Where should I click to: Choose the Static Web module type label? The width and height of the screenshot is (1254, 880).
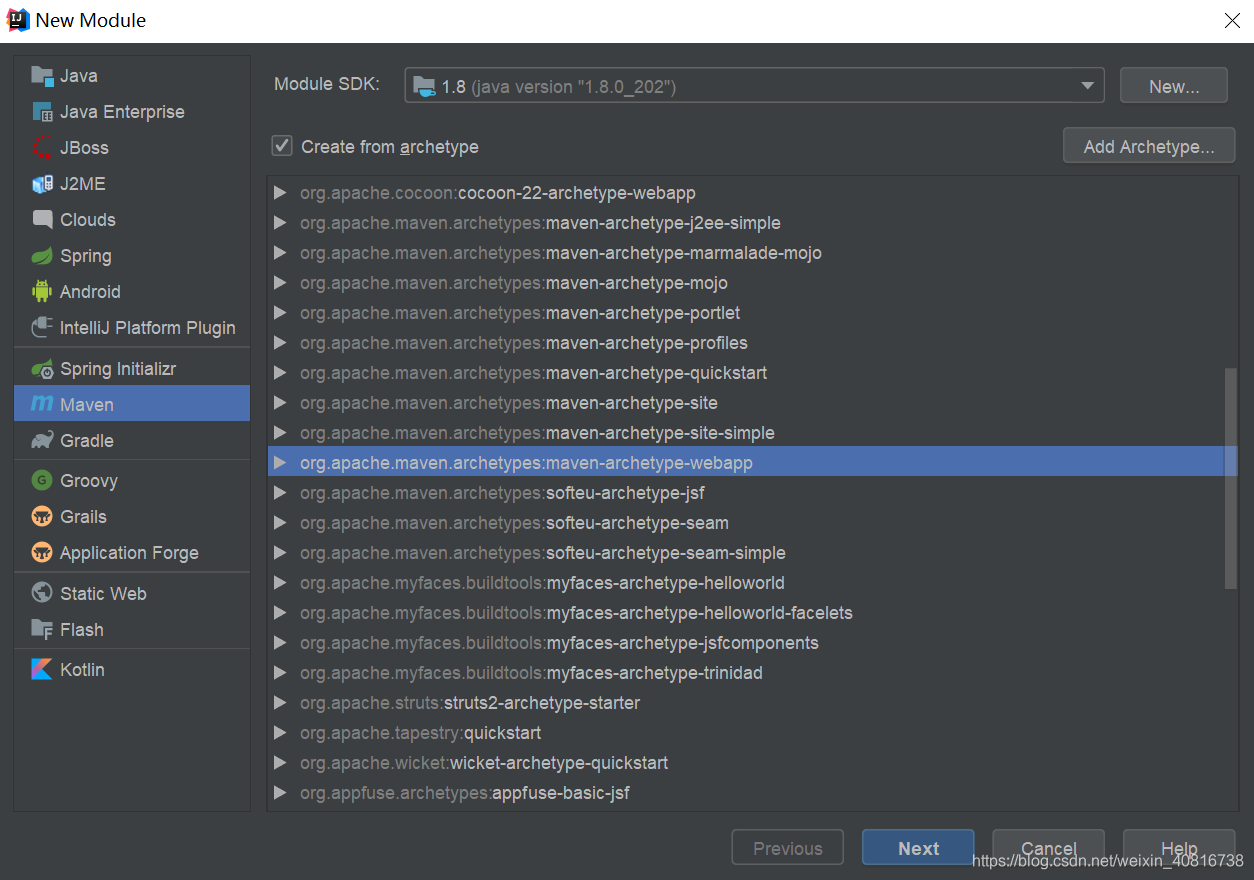103,594
